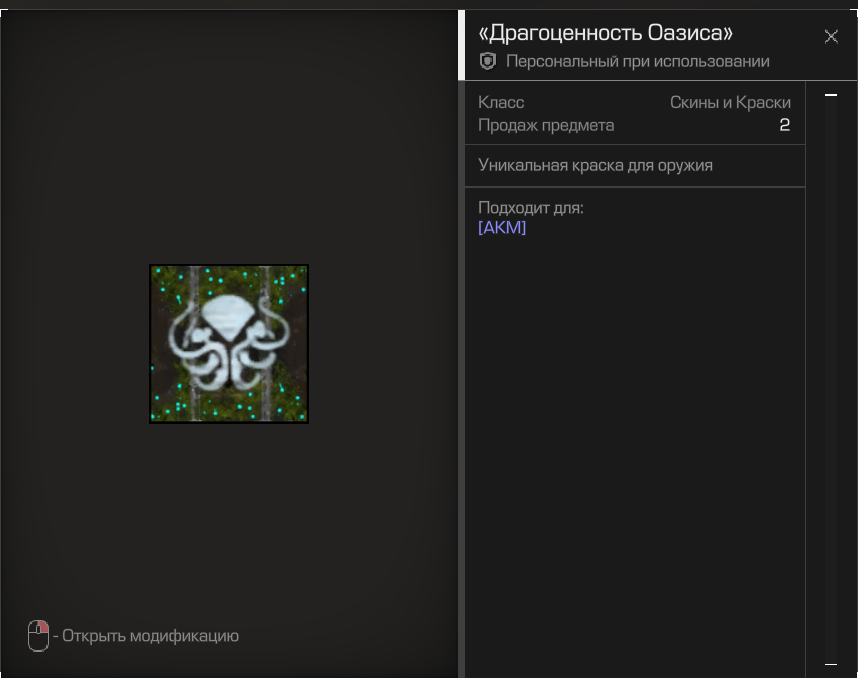This screenshot has height=678, width=858.
Task: Click the item sales count '2'
Action: pyautogui.click(x=784, y=125)
